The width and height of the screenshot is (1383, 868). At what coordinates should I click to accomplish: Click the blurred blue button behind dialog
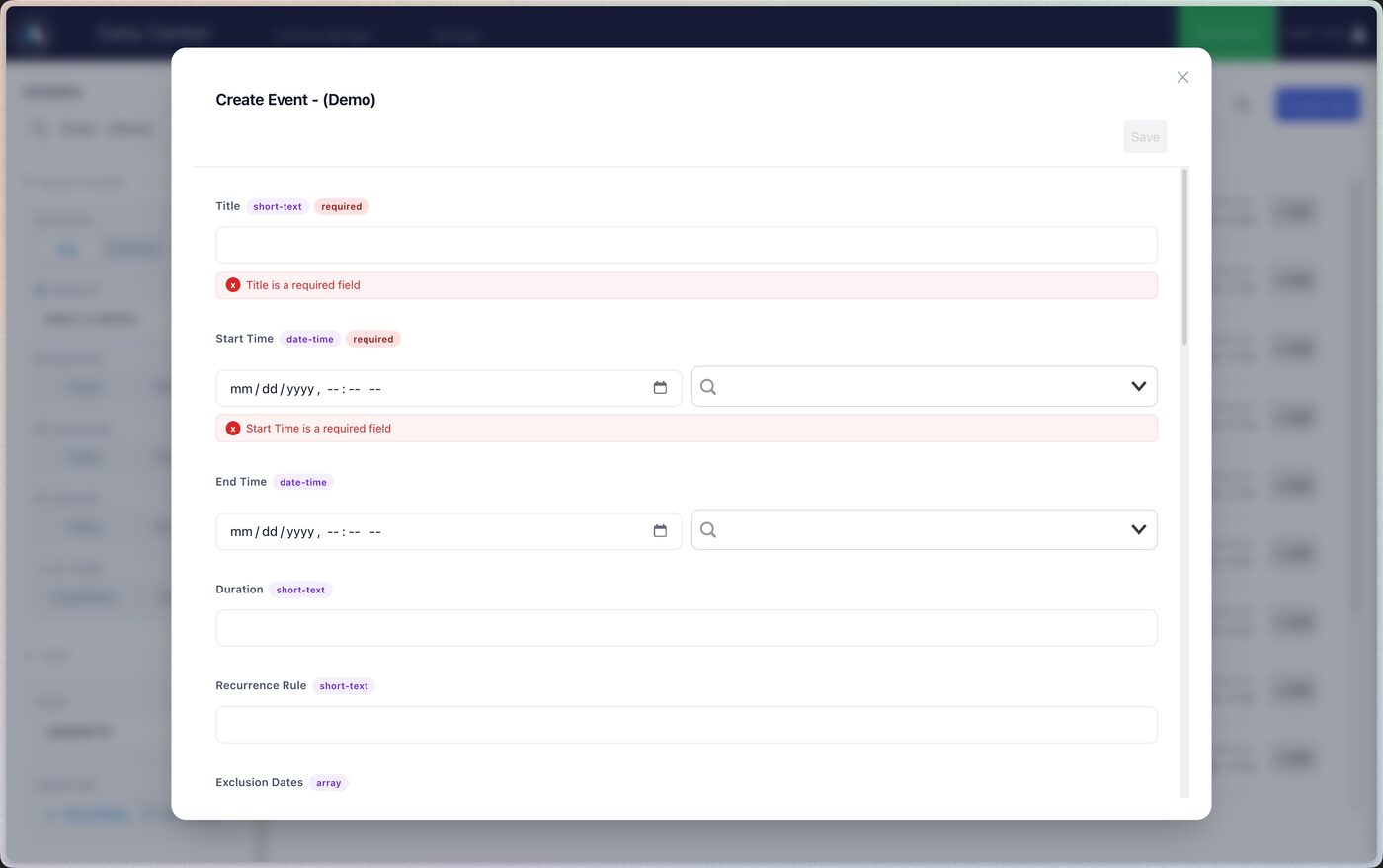1318,104
